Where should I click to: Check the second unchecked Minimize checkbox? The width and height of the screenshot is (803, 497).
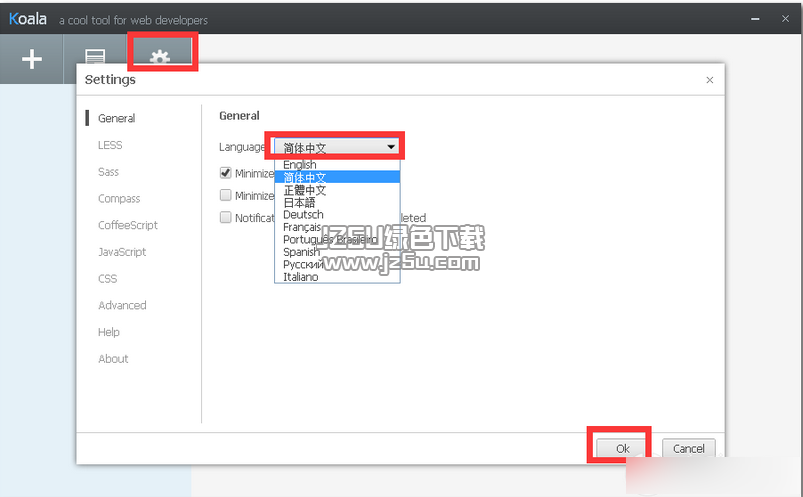point(225,195)
